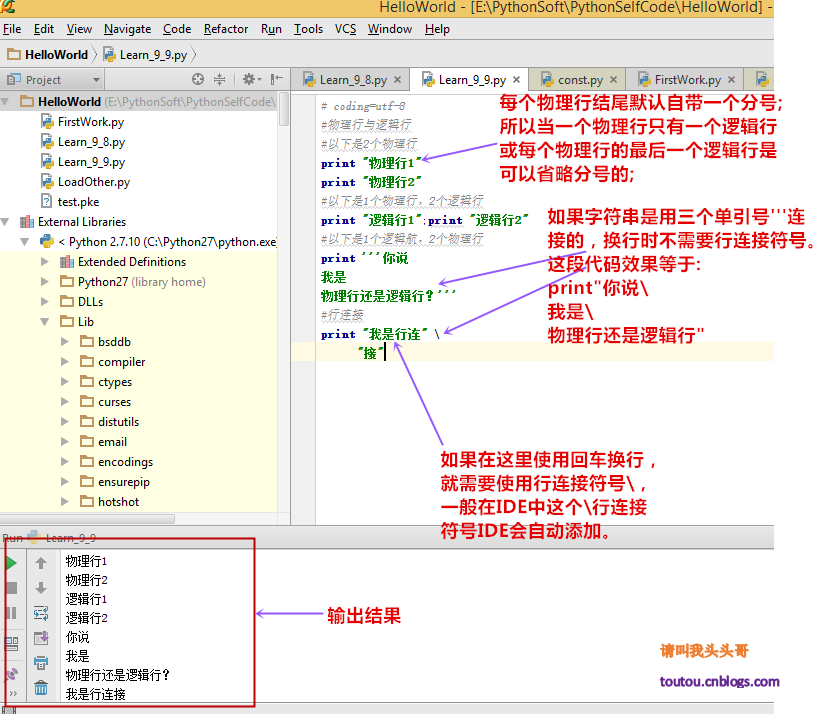This screenshot has height=714, width=819.
Task: Open the Edit menu
Action: point(44,29)
